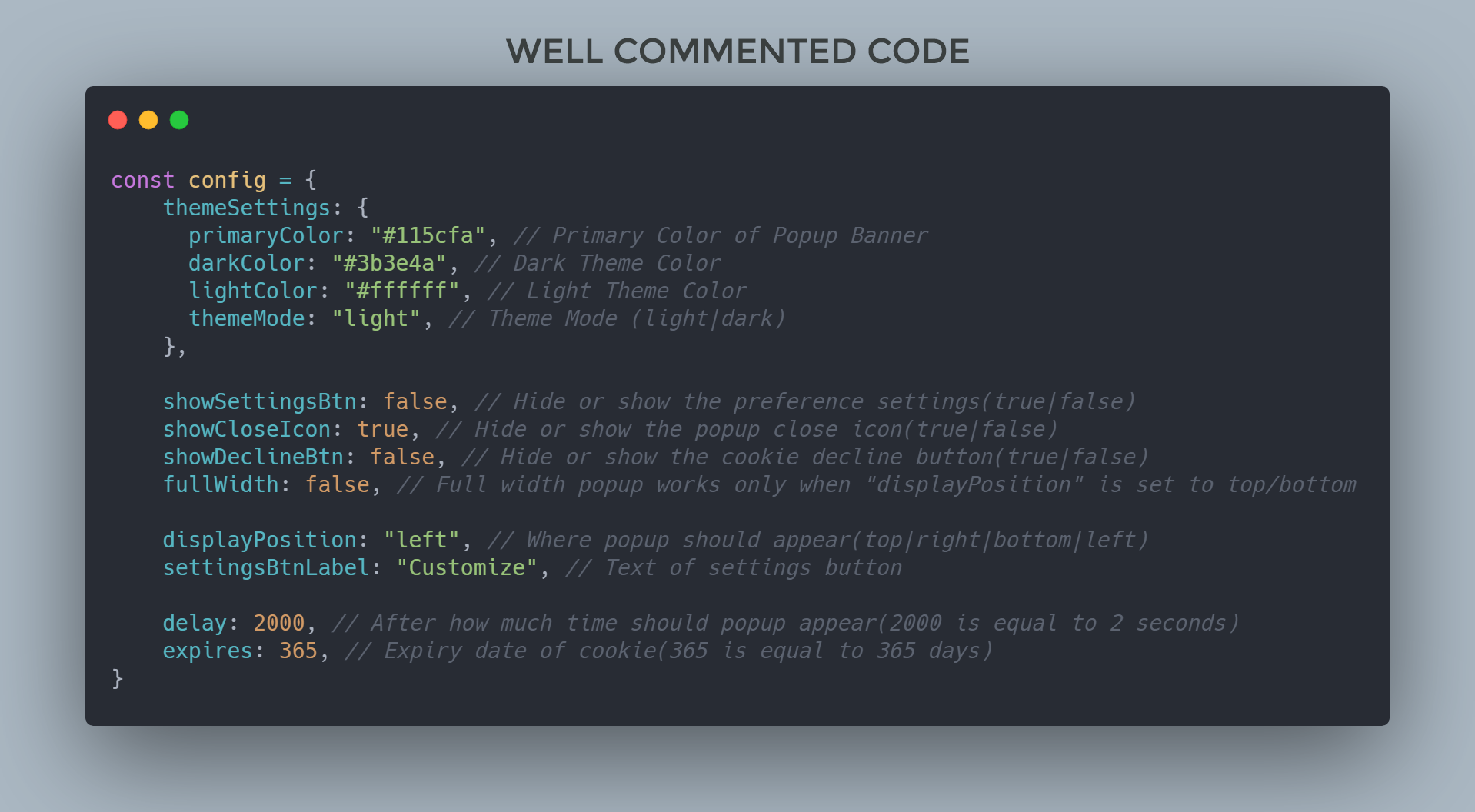1475x812 pixels.
Task: Click the "#115cfa" primary color value
Action: pyautogui.click(x=428, y=235)
